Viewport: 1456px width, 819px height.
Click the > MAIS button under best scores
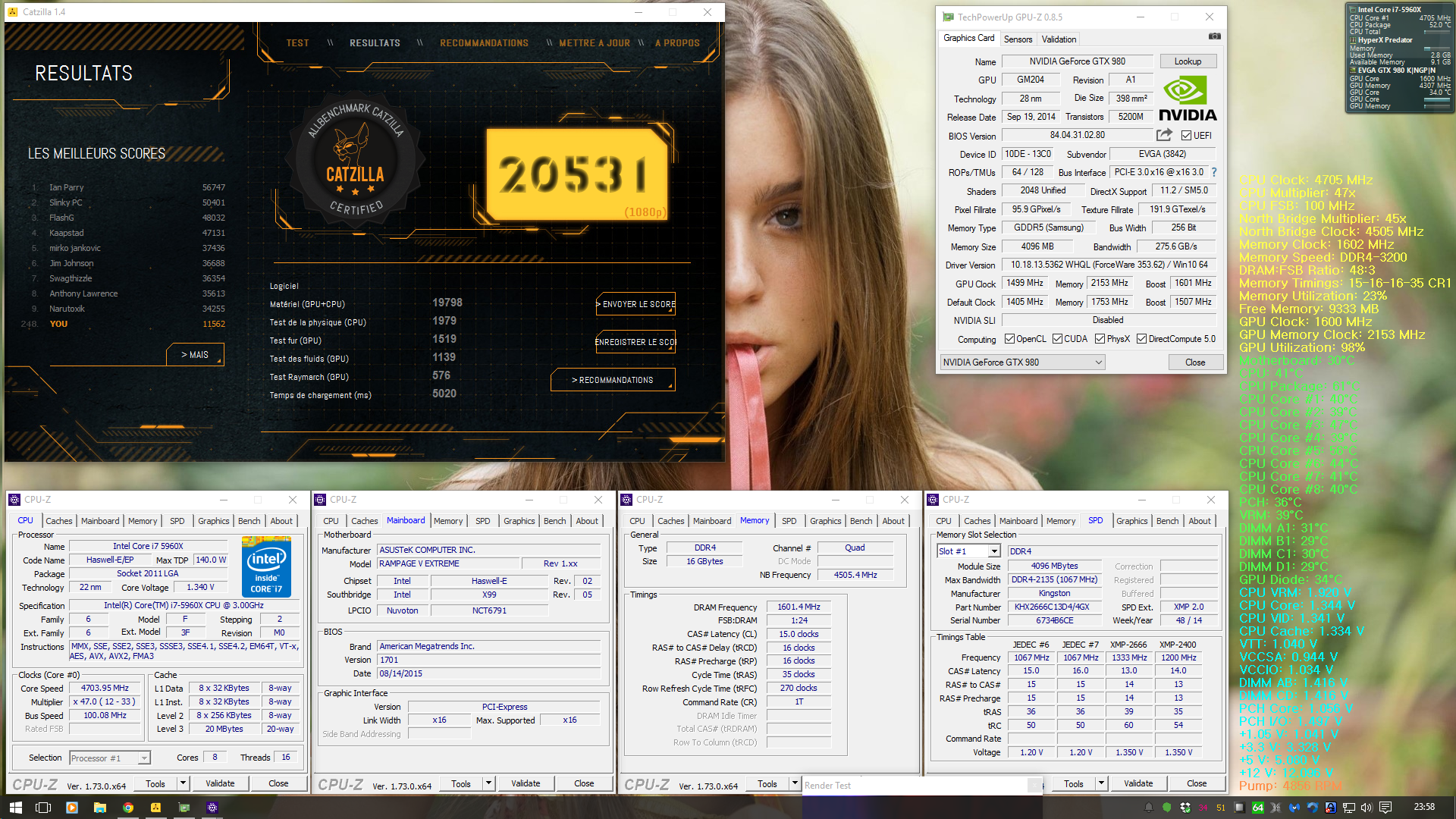195,355
